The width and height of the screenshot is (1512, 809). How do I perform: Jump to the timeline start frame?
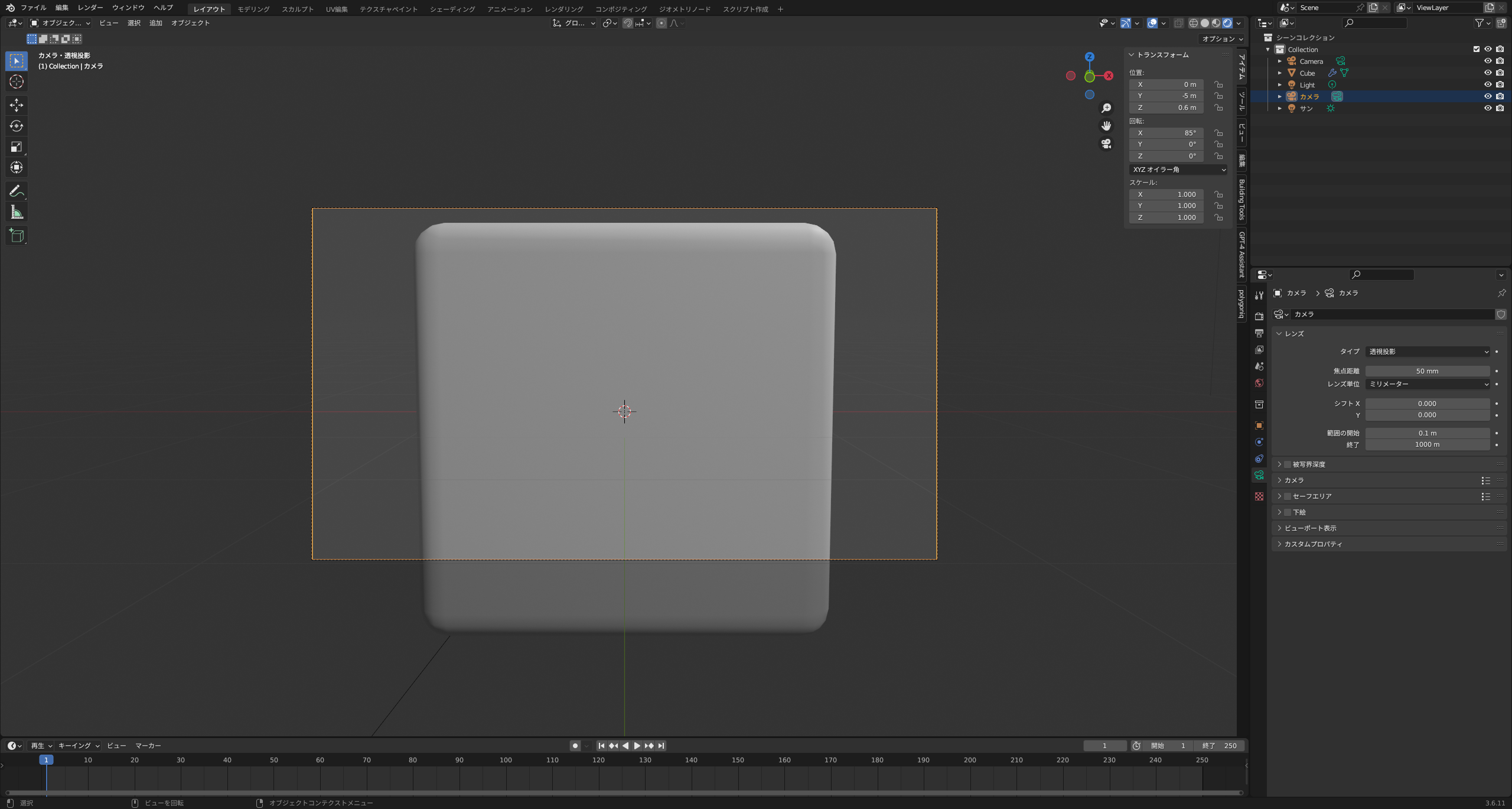(601, 746)
